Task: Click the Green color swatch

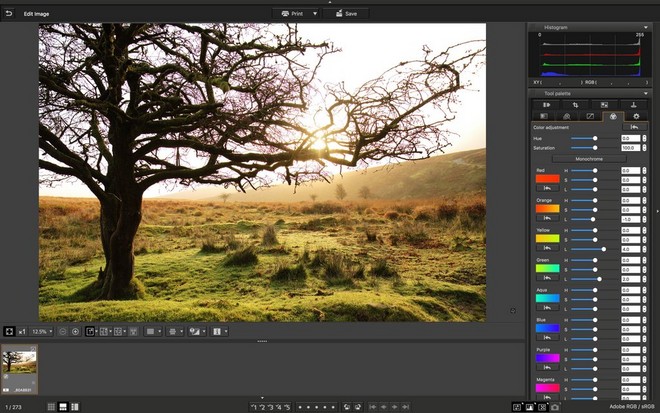Action: pyautogui.click(x=547, y=268)
